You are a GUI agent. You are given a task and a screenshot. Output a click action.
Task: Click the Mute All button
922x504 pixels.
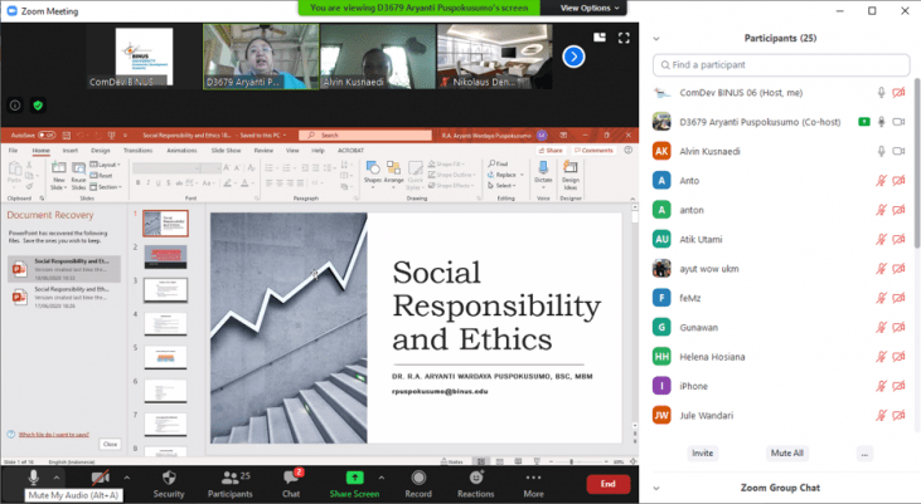[x=787, y=453]
